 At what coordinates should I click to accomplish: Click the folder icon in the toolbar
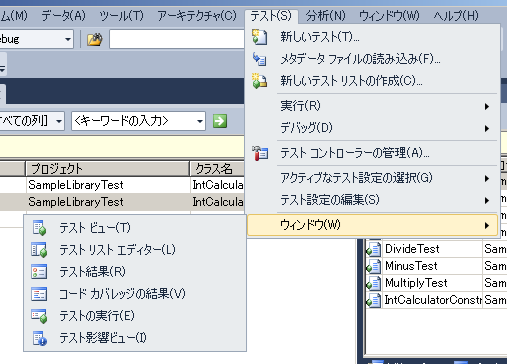(95, 39)
